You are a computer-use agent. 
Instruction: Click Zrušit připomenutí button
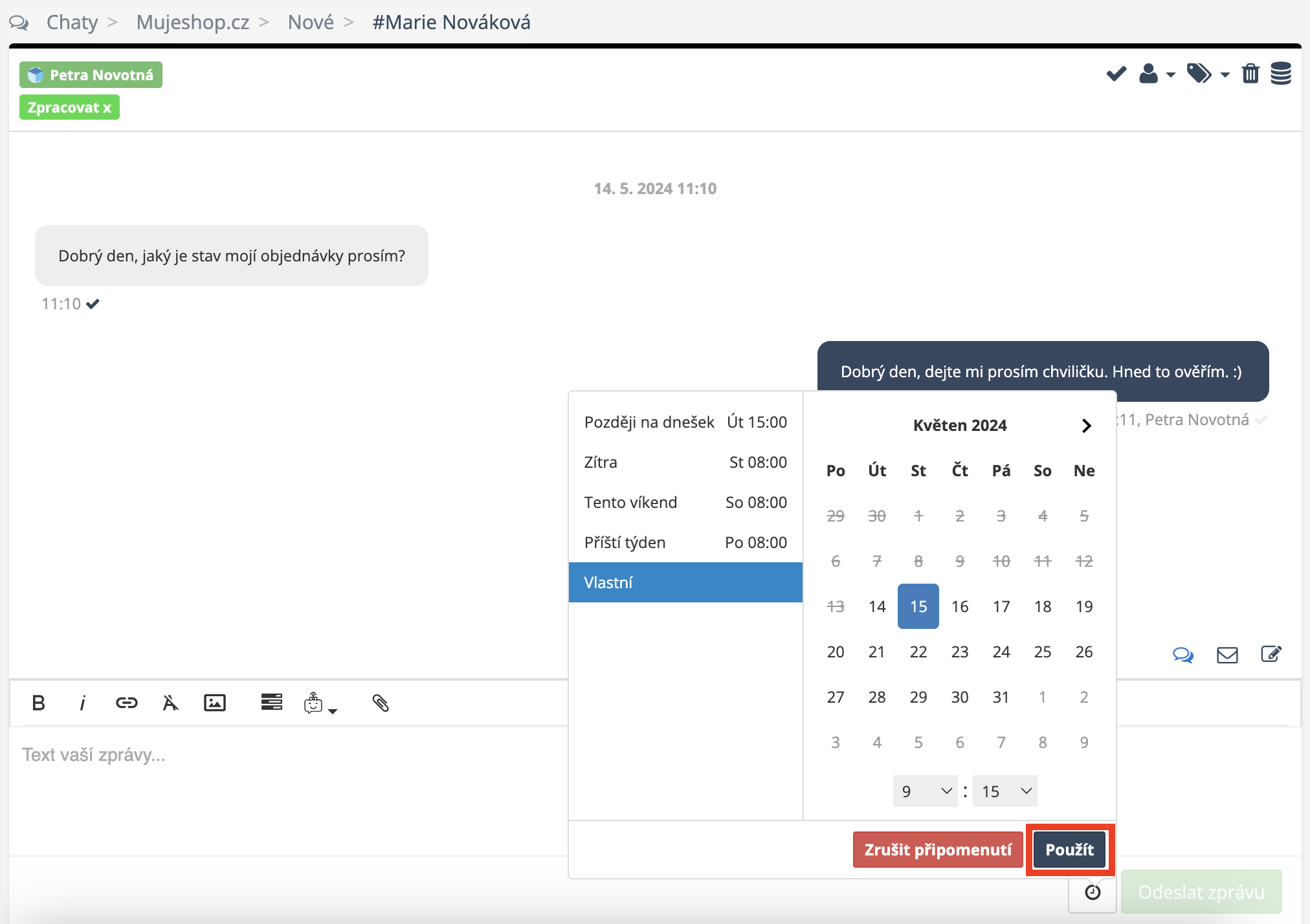tap(937, 850)
